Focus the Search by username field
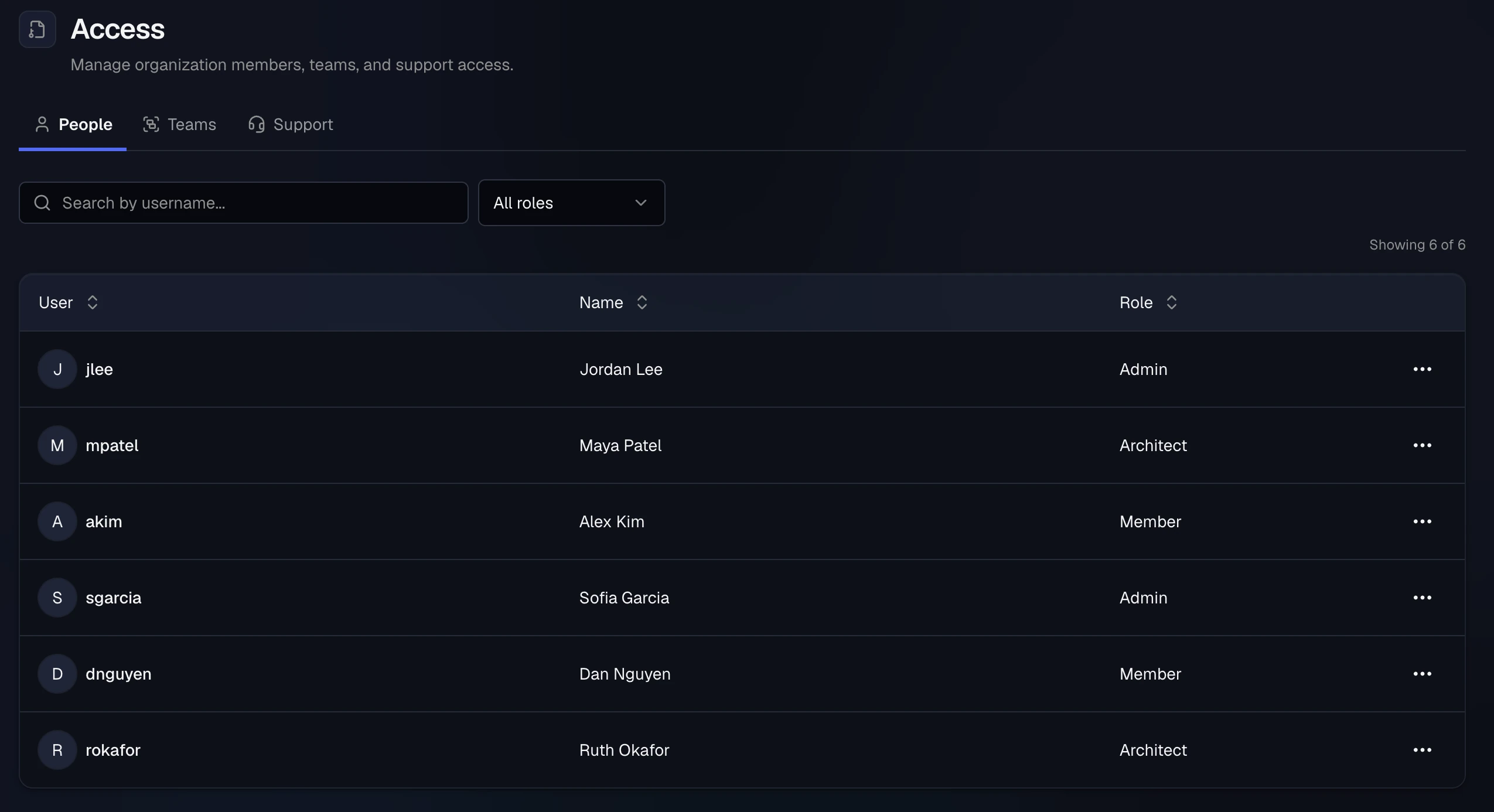 point(244,203)
